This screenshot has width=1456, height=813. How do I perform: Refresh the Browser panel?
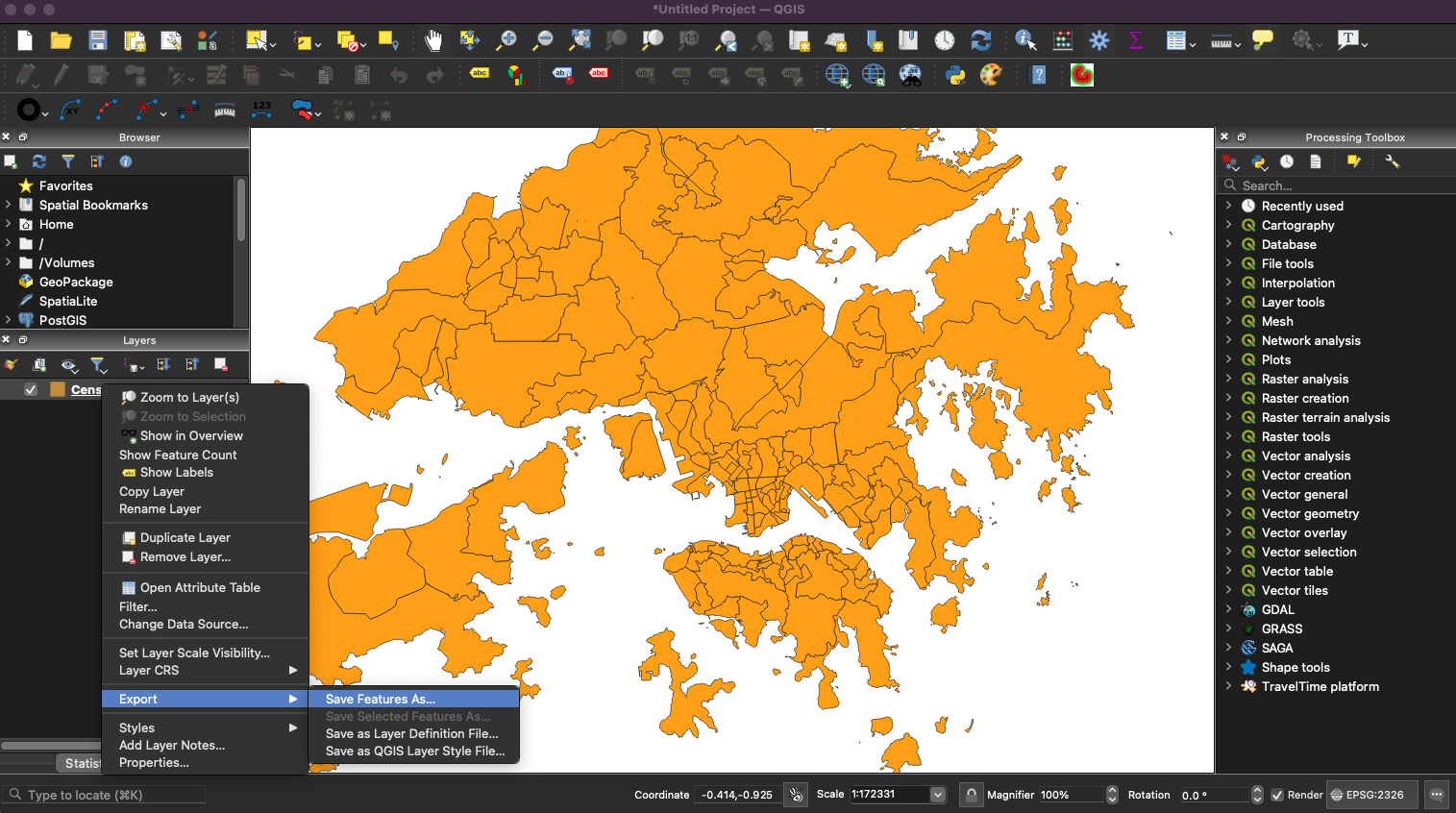38,161
